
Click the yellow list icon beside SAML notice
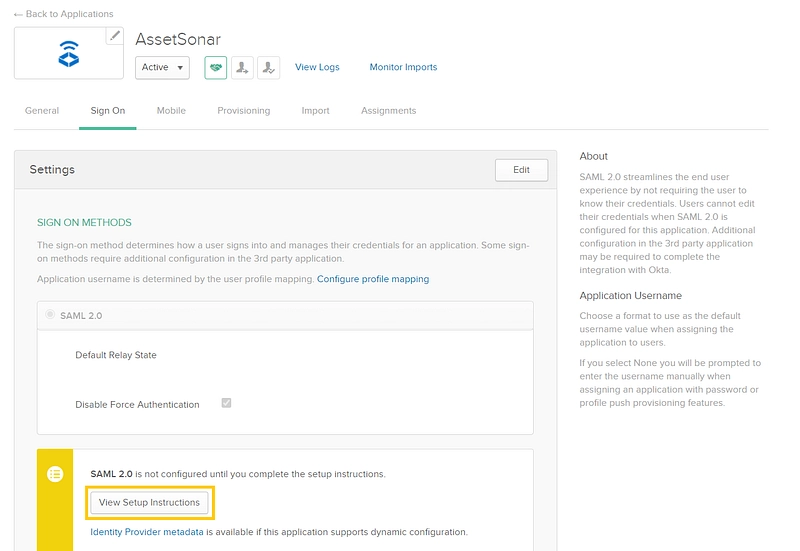[x=55, y=474]
